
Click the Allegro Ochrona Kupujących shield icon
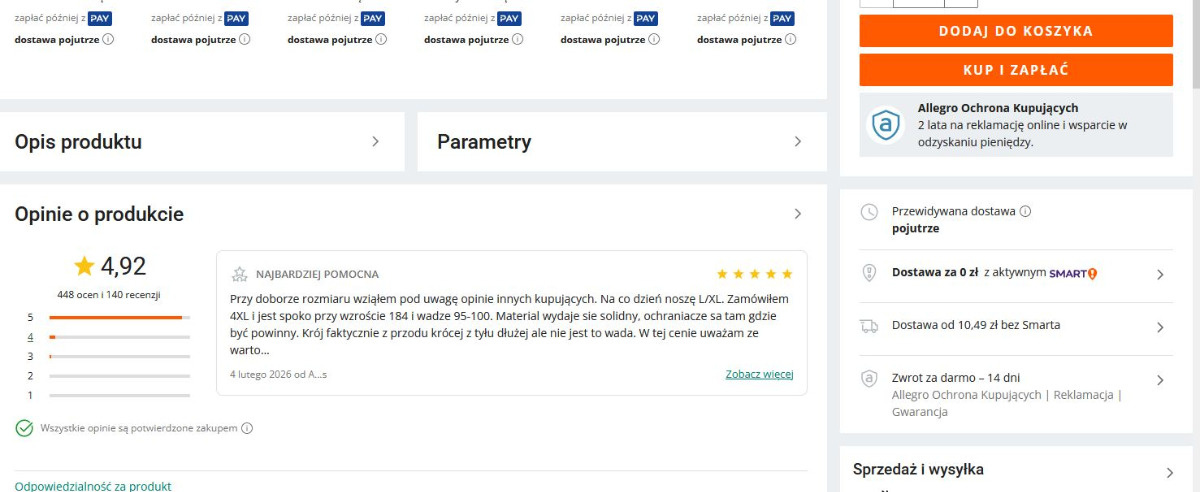(885, 125)
